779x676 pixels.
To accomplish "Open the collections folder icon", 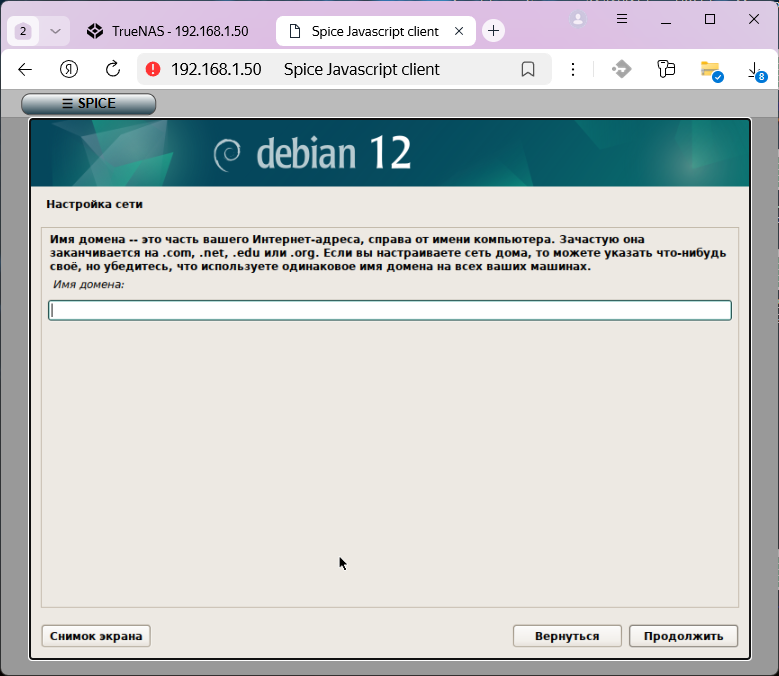I will click(x=711, y=70).
